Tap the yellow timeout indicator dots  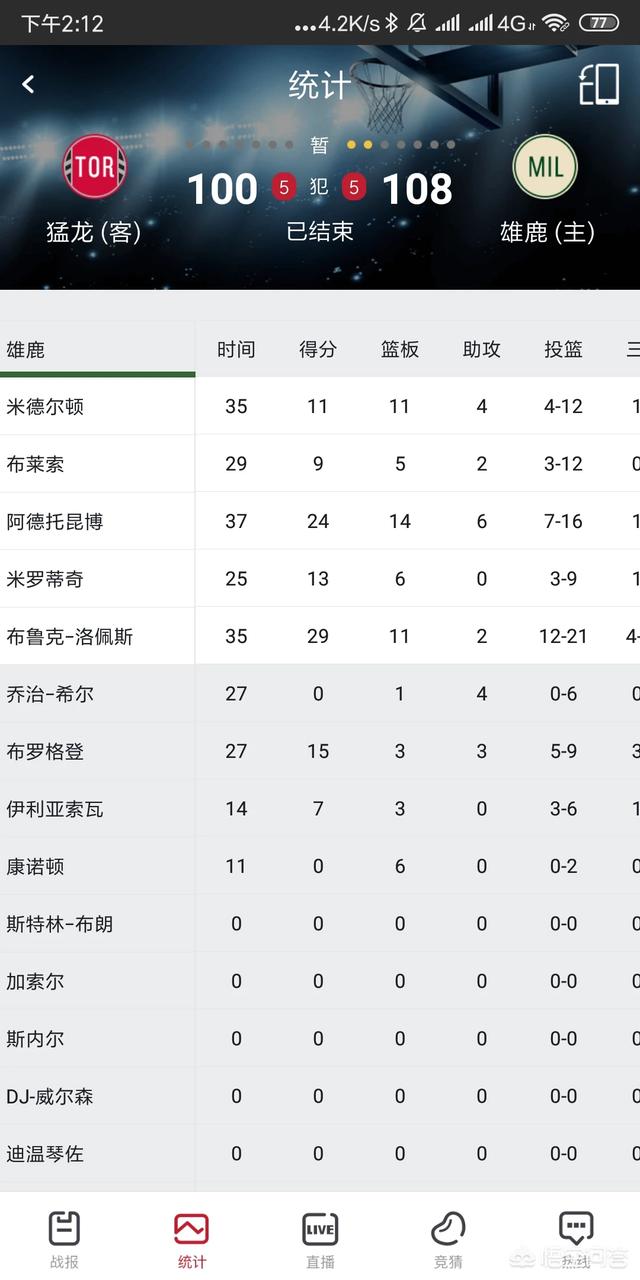(360, 145)
